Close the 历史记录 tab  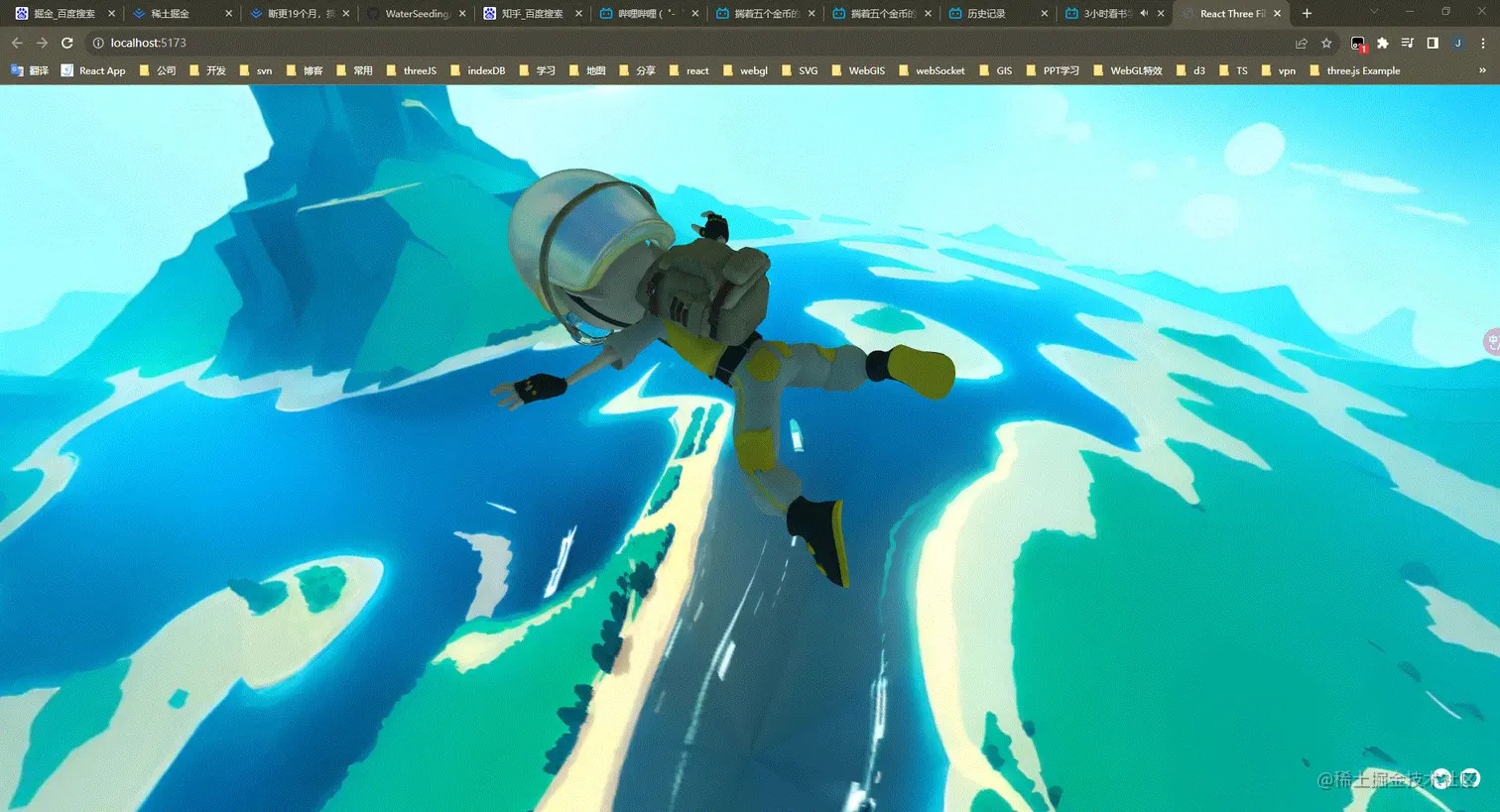pyautogui.click(x=1045, y=14)
